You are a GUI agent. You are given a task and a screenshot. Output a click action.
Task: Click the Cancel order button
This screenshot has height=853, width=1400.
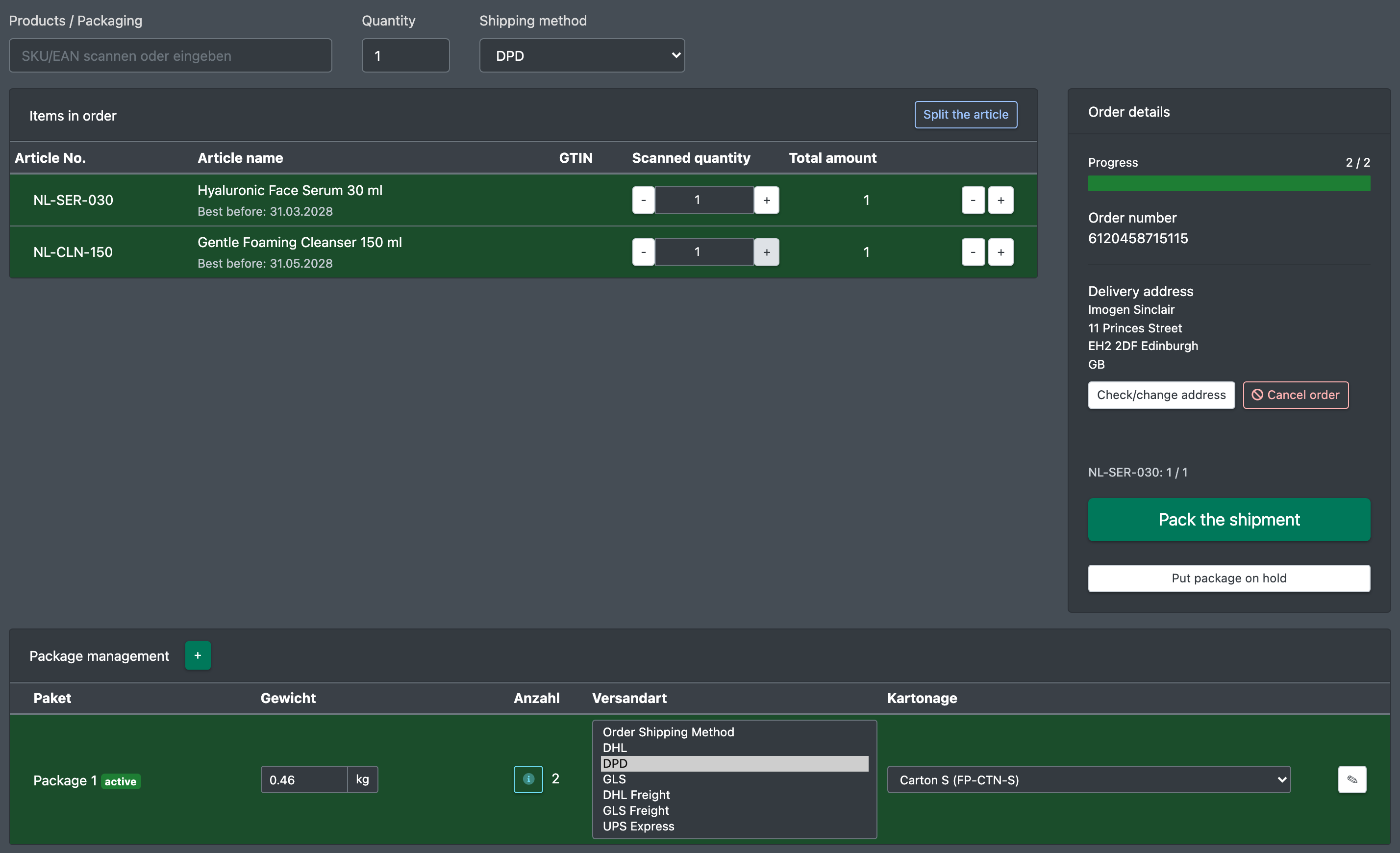pyautogui.click(x=1296, y=395)
